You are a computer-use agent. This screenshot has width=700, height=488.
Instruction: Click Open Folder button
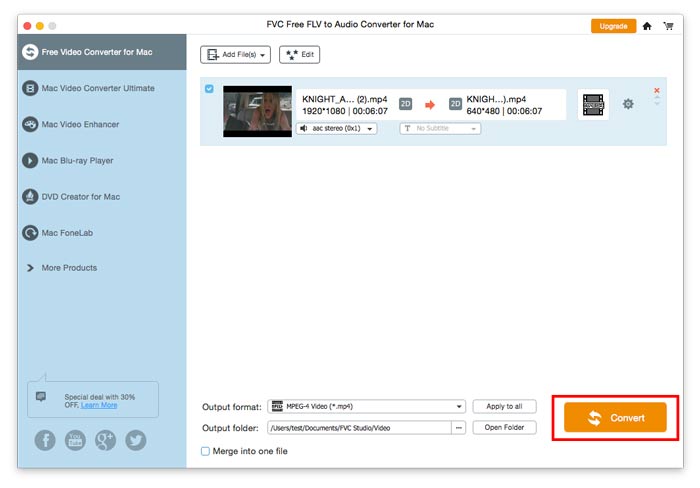[504, 427]
